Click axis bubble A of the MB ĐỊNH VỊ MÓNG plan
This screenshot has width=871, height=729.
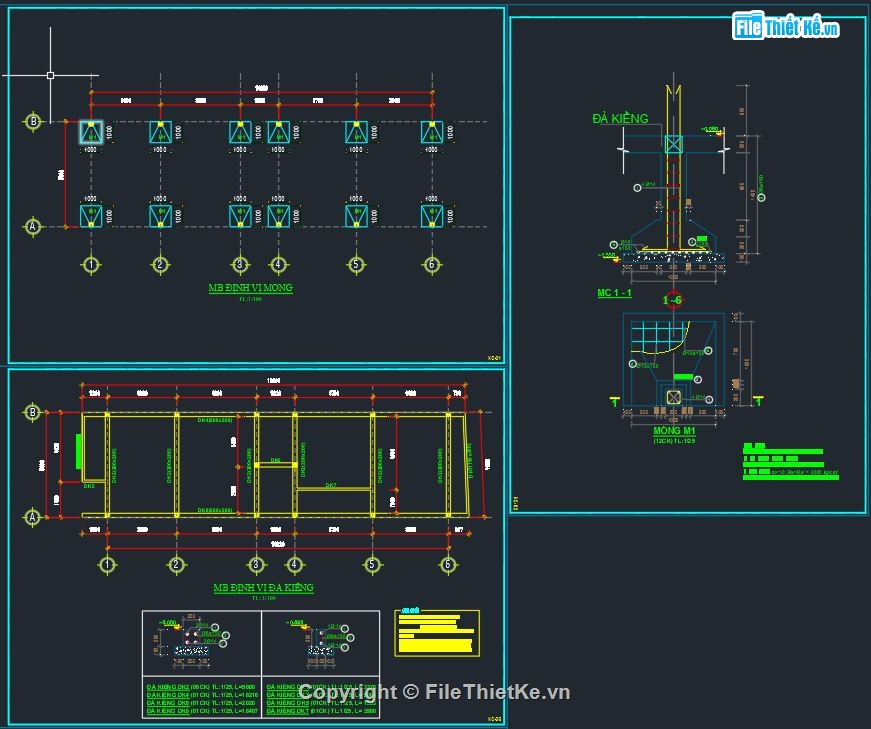click(x=33, y=227)
